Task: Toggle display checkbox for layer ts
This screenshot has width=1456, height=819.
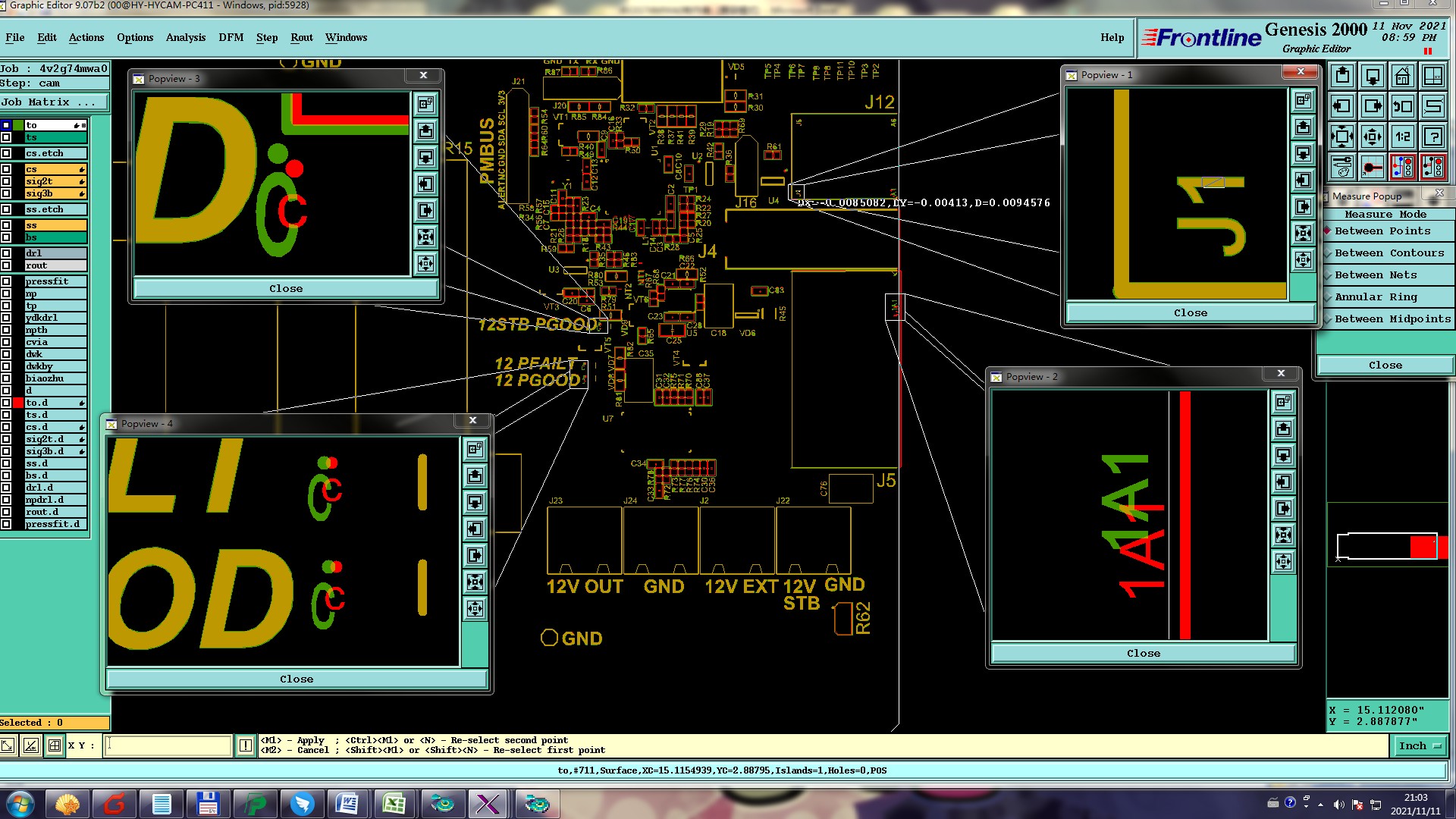Action: (x=6, y=137)
